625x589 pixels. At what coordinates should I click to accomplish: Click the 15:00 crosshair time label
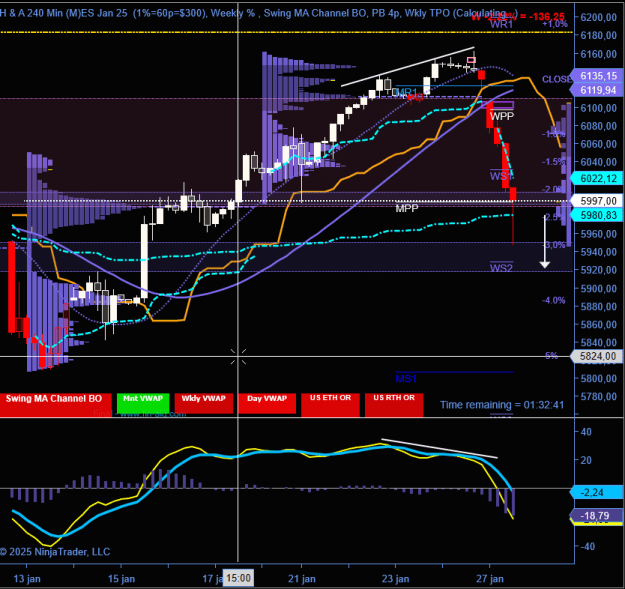point(238,578)
